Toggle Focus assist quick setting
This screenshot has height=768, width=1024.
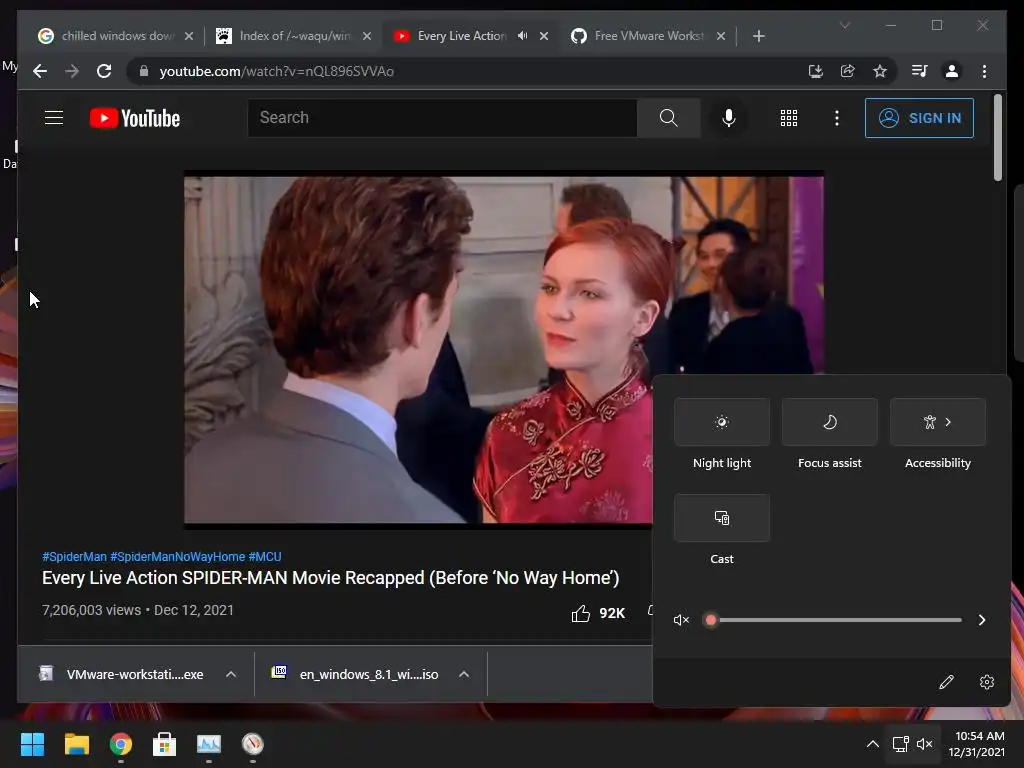click(829, 422)
